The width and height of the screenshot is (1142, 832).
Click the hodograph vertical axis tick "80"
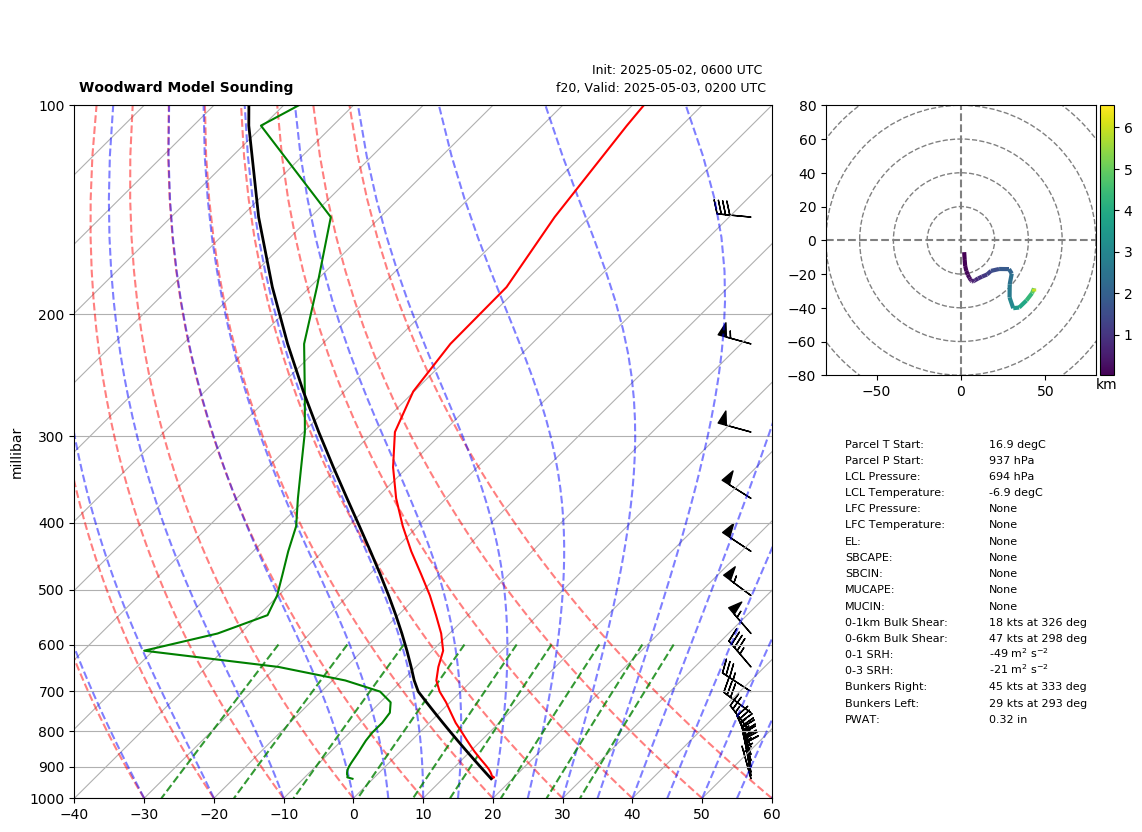pyautogui.click(x=807, y=106)
